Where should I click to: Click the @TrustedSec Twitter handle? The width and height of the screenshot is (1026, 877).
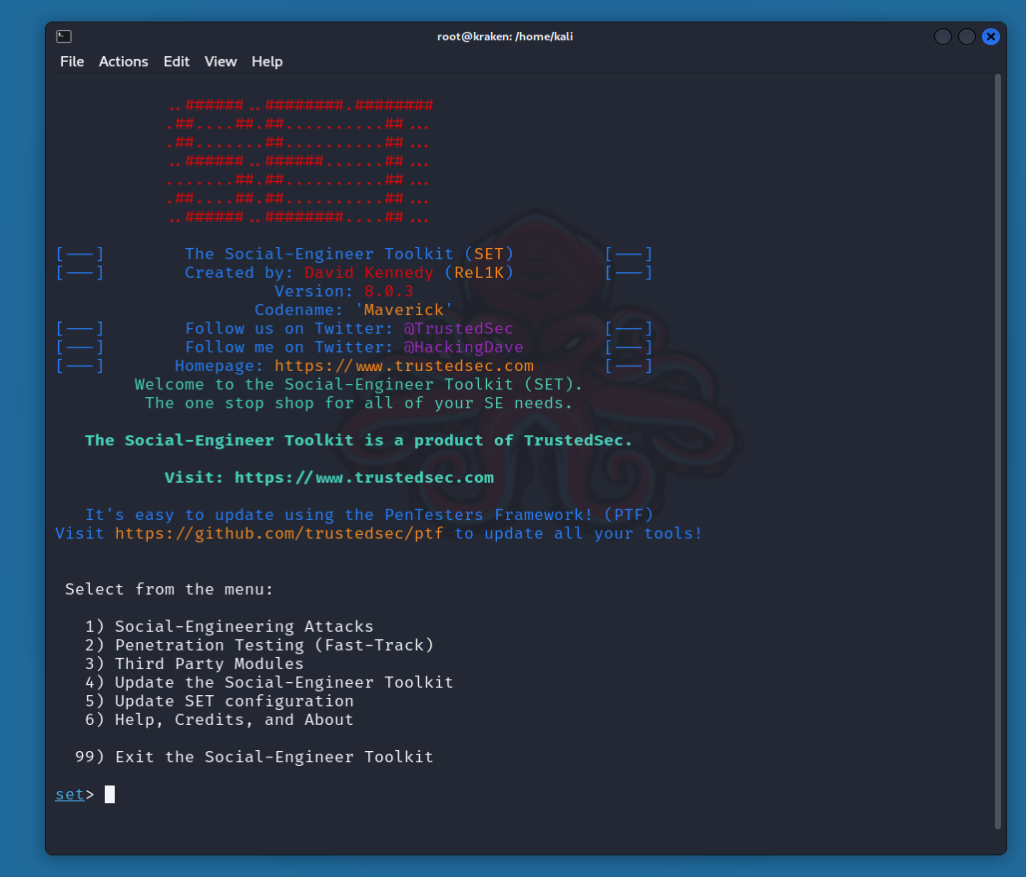tap(458, 329)
